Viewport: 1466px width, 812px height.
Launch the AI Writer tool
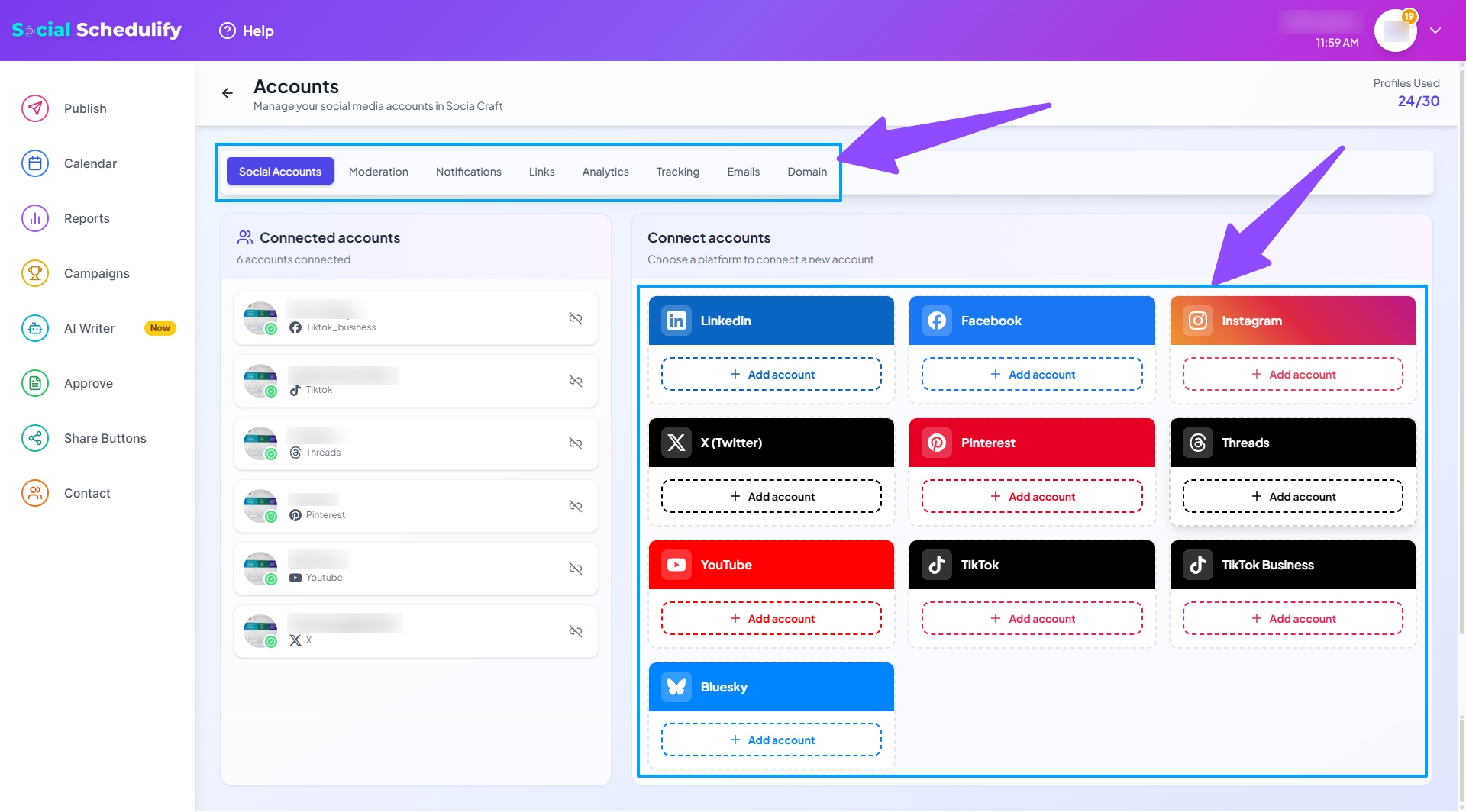pos(89,328)
